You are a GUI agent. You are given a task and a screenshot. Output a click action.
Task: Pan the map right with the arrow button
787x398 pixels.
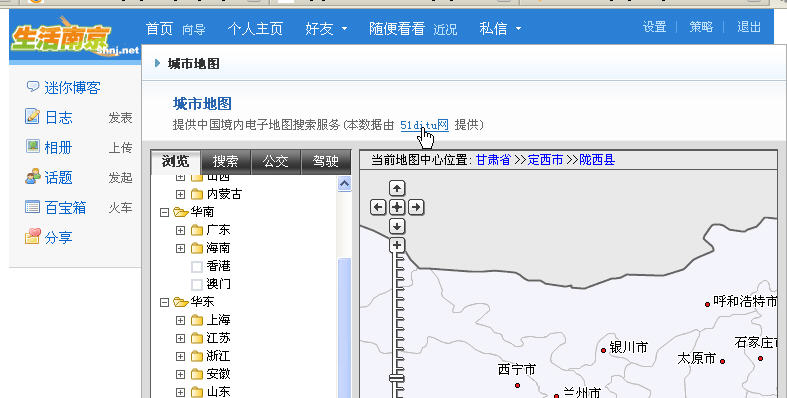416,207
